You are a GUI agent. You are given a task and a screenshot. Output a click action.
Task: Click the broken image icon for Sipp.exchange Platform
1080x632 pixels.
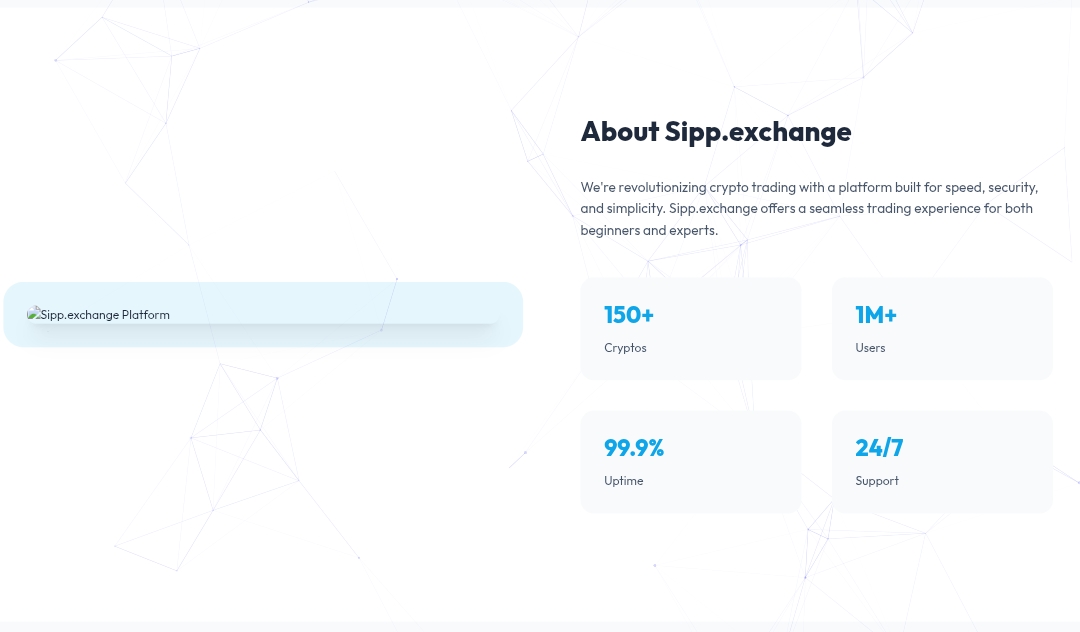coord(33,314)
